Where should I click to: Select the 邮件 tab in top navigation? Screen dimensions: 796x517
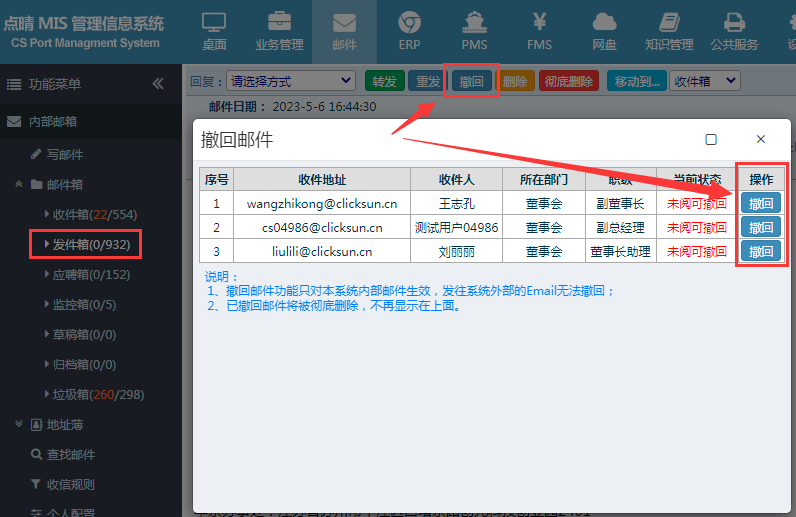coord(344,31)
